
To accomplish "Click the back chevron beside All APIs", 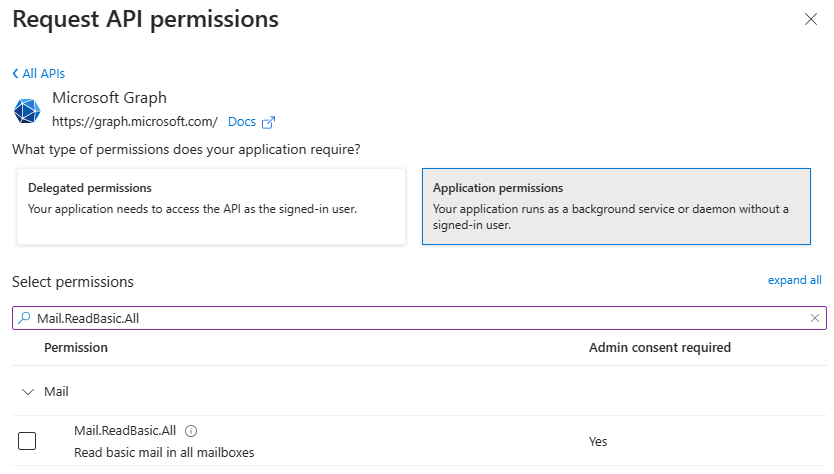I will [x=15, y=73].
